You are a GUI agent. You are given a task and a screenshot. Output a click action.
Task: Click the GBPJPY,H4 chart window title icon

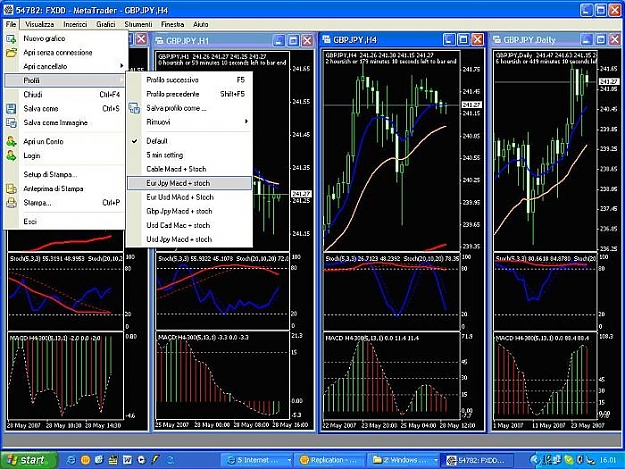[x=326, y=40]
